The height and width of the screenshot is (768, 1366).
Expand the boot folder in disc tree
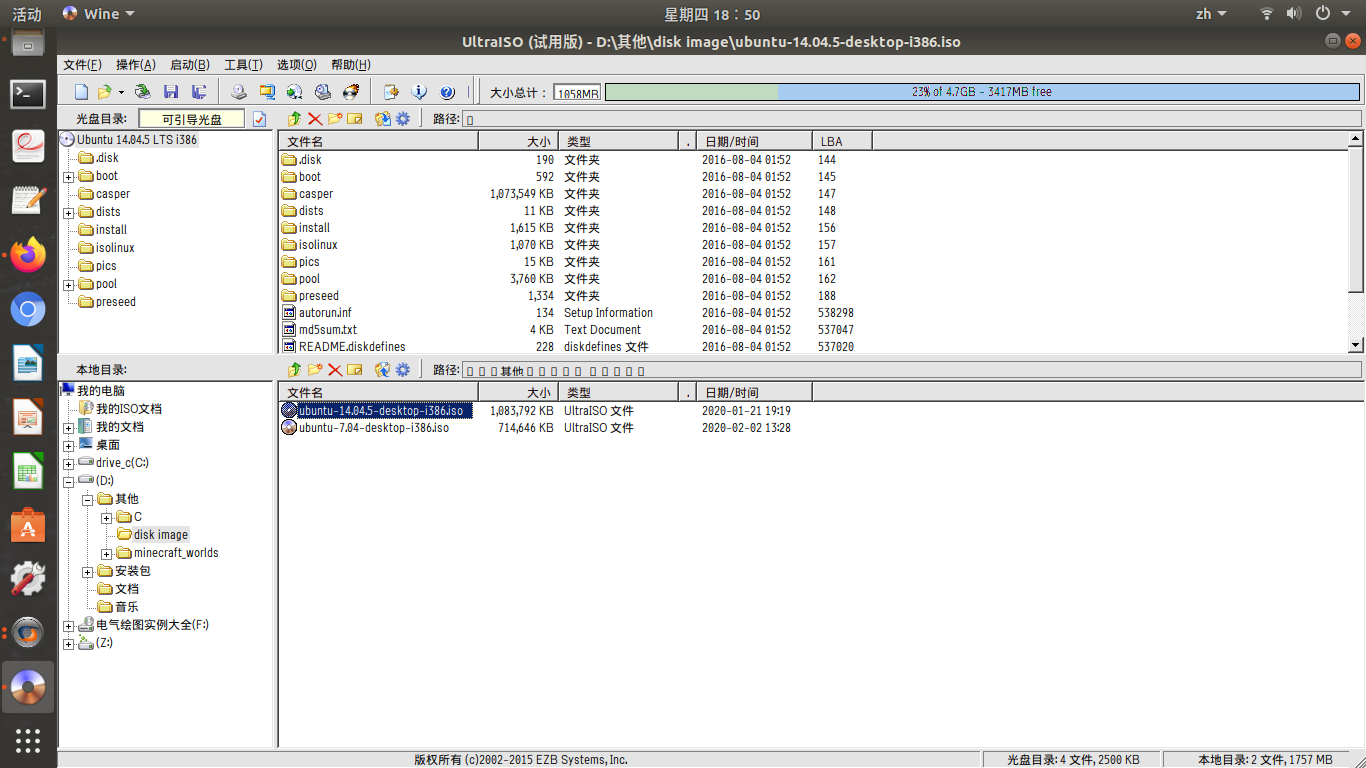69,177
